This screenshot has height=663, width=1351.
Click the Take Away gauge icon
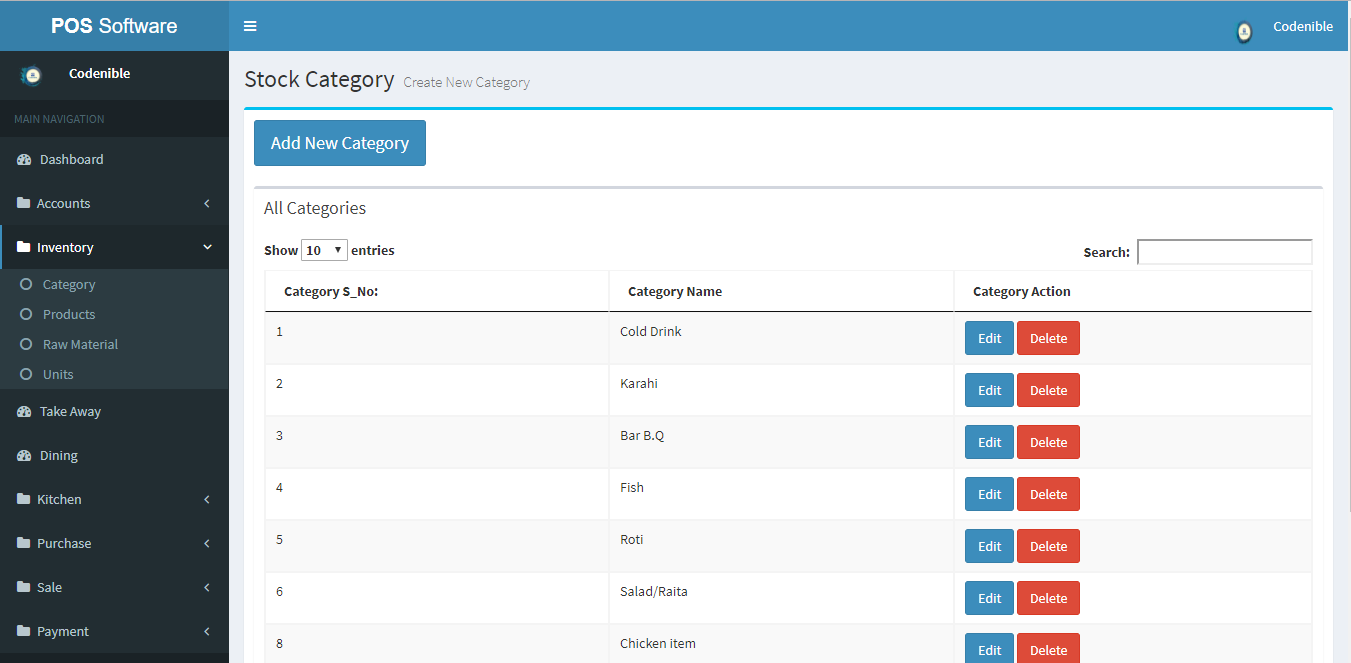24,412
